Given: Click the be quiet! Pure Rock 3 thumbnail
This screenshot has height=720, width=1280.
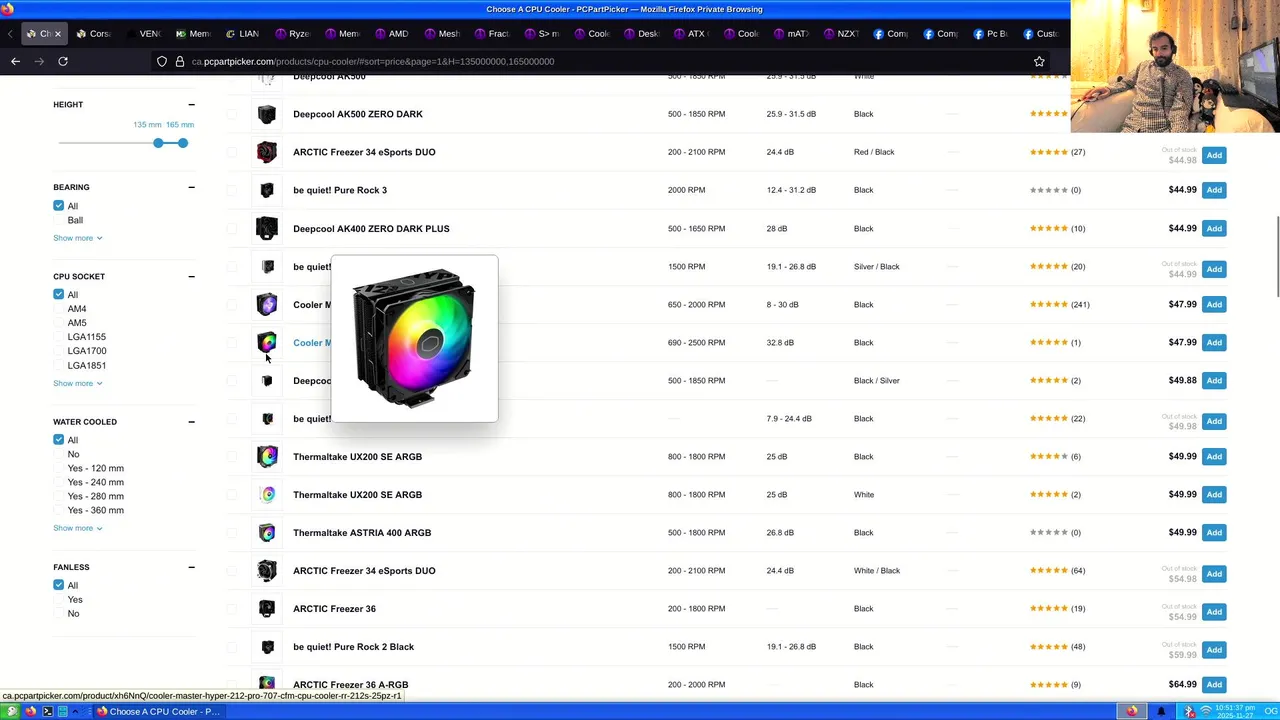Looking at the screenshot, I should click(x=267, y=190).
